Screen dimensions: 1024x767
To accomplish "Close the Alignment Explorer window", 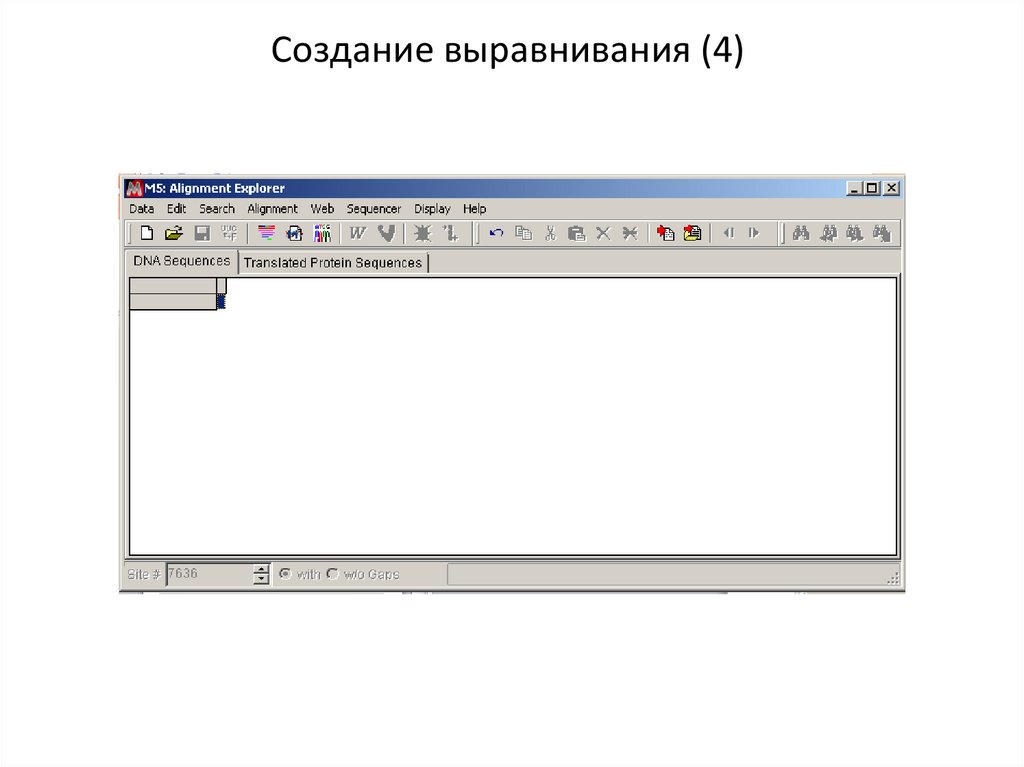I will point(891,188).
